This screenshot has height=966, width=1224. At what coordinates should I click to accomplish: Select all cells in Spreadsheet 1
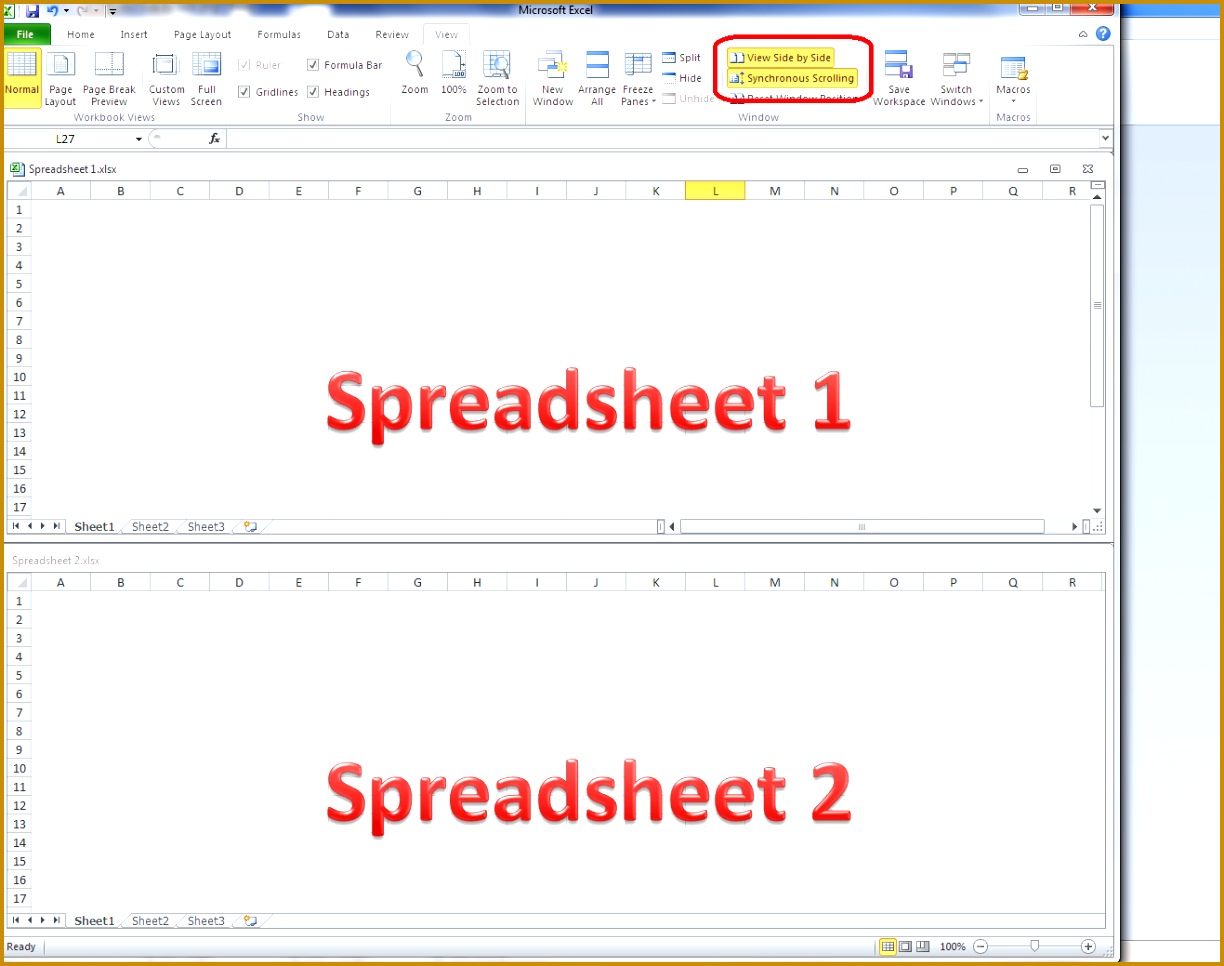[19, 191]
